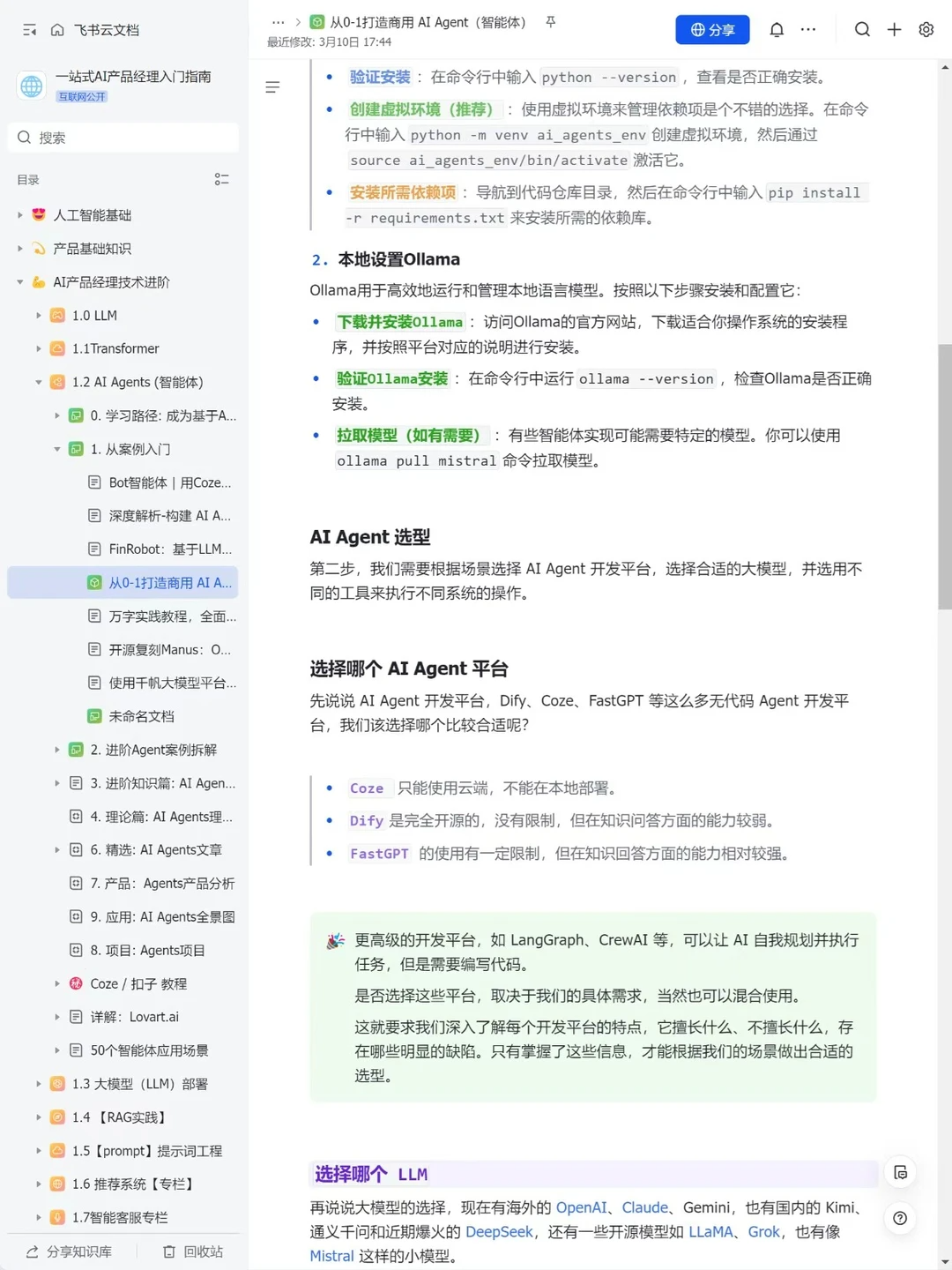Image resolution: width=952 pixels, height=1270 pixels.
Task: Follow the Mistral link
Action: pyautogui.click(x=331, y=1256)
